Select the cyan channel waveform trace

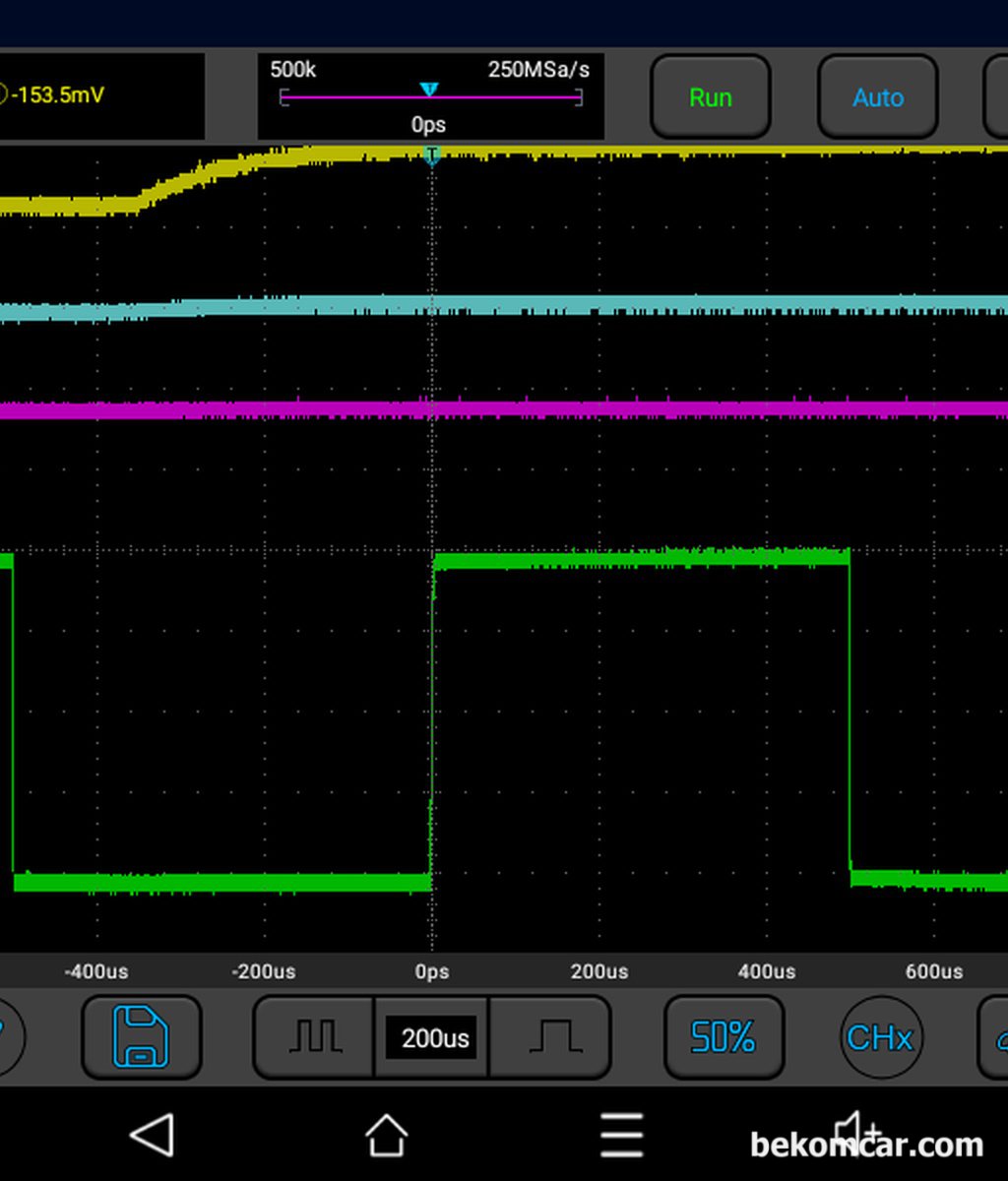(x=504, y=307)
